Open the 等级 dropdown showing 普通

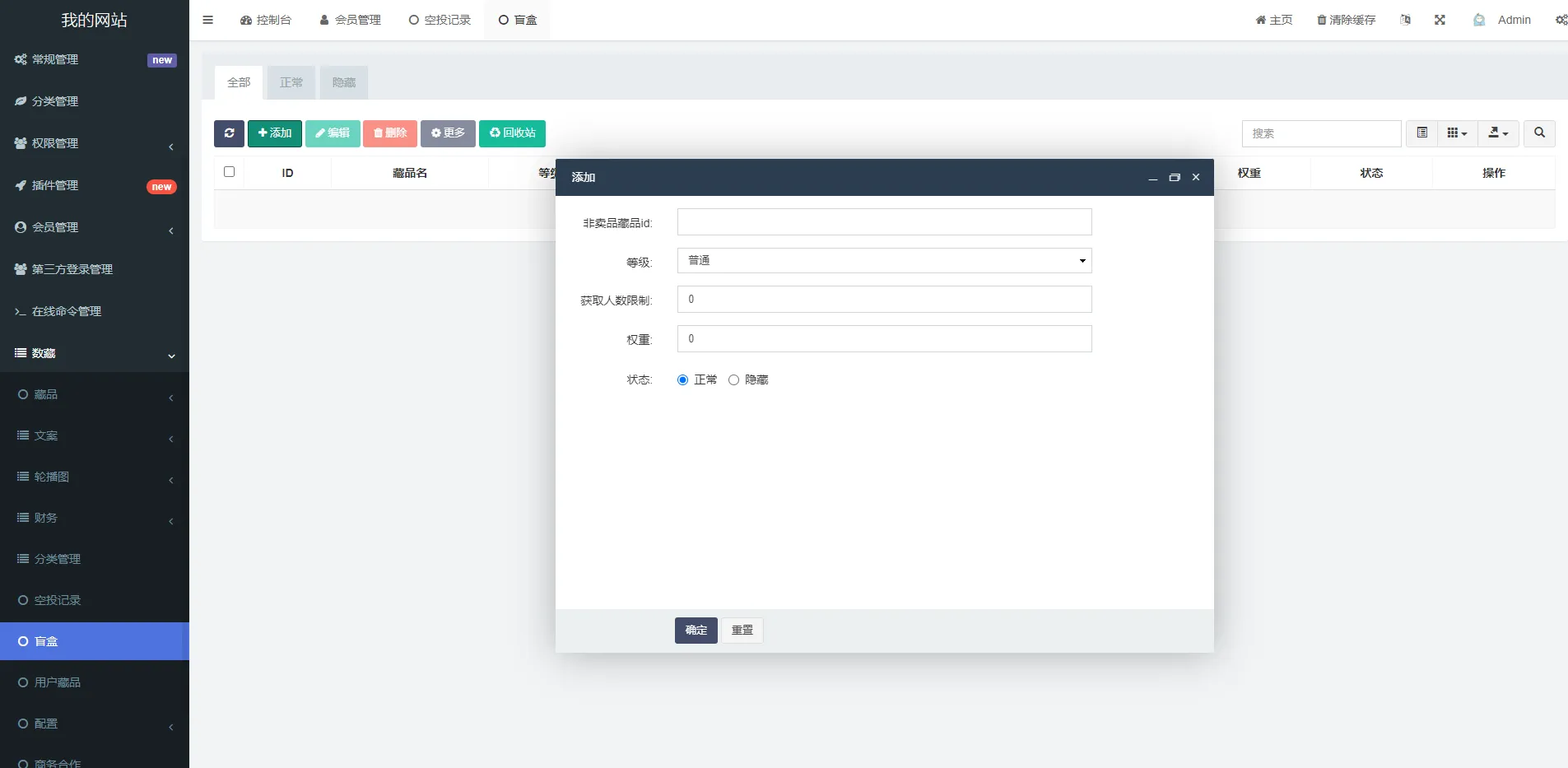(884, 261)
